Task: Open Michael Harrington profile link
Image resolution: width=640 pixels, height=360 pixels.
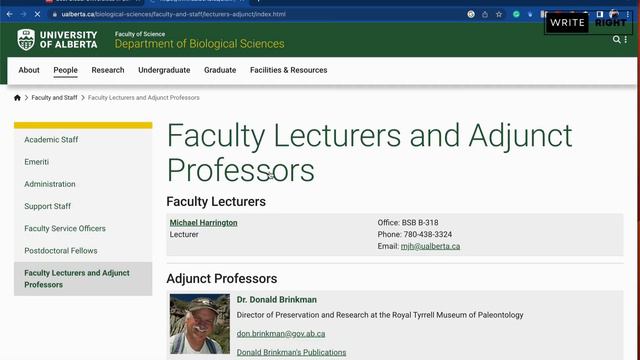Action: [x=203, y=223]
